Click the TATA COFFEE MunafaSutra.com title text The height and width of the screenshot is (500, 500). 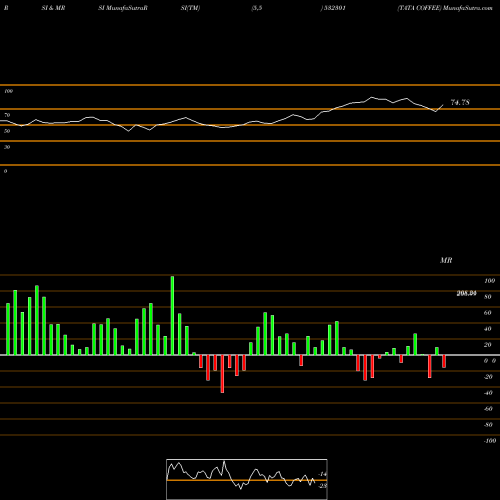point(445,8)
